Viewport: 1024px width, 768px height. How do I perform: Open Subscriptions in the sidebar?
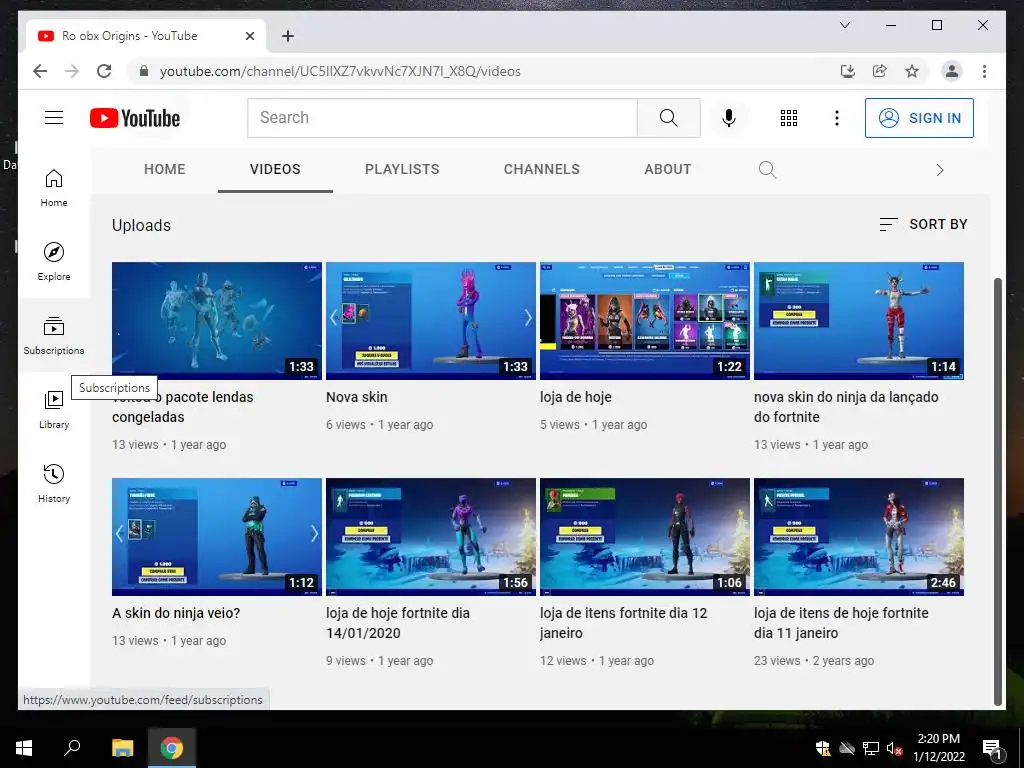pos(54,336)
